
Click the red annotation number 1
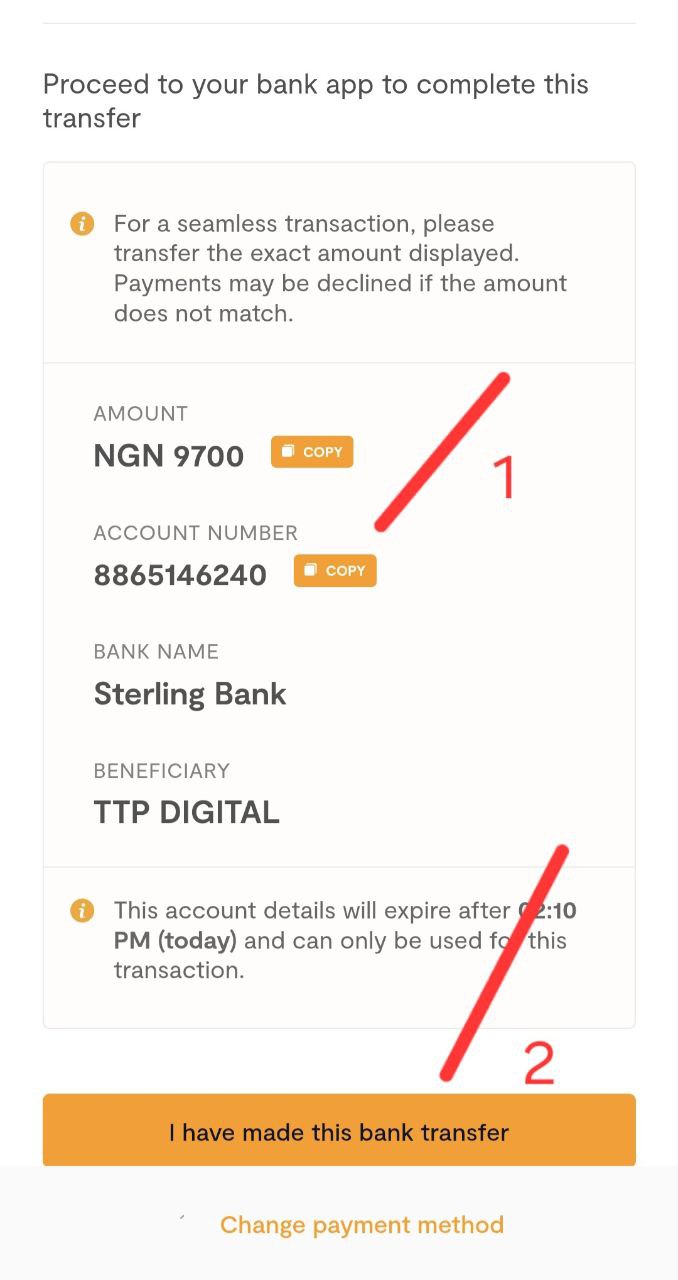pos(505,477)
